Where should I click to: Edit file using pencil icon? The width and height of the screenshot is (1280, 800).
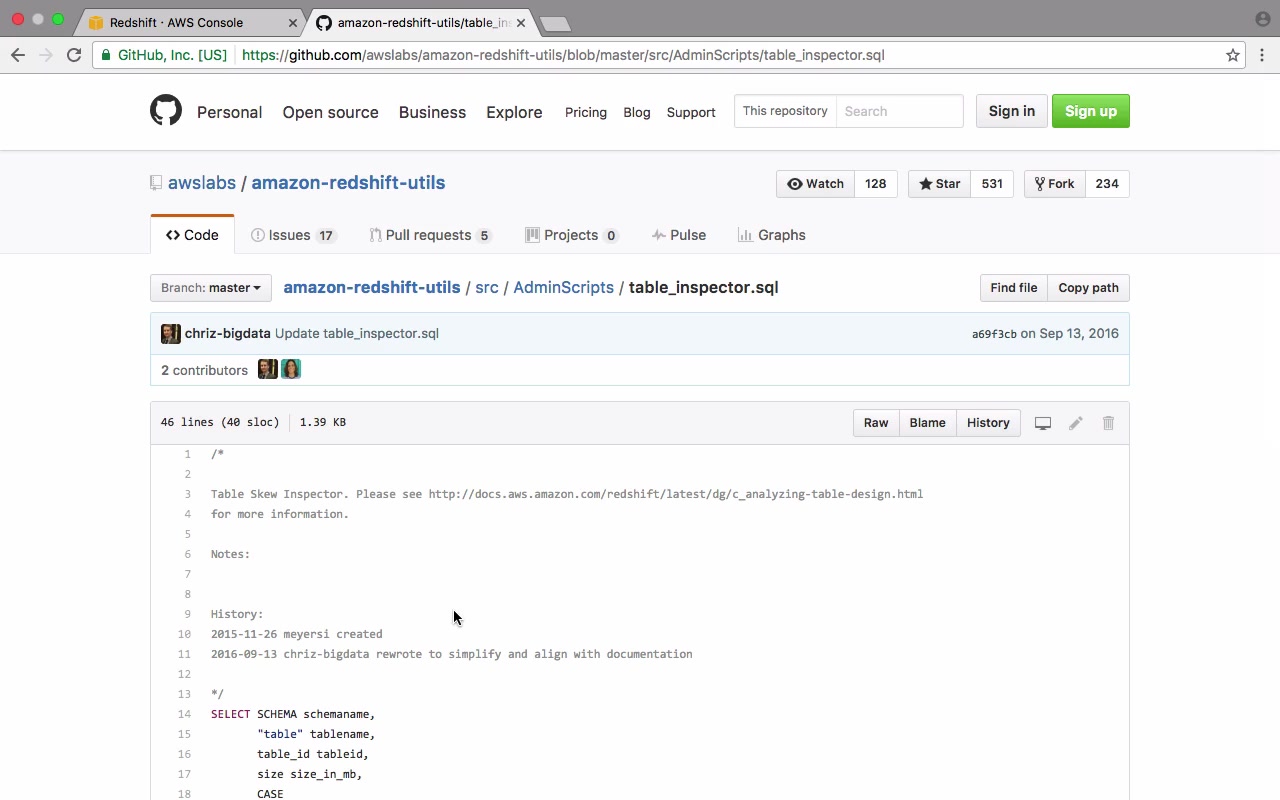pyautogui.click(x=1076, y=423)
